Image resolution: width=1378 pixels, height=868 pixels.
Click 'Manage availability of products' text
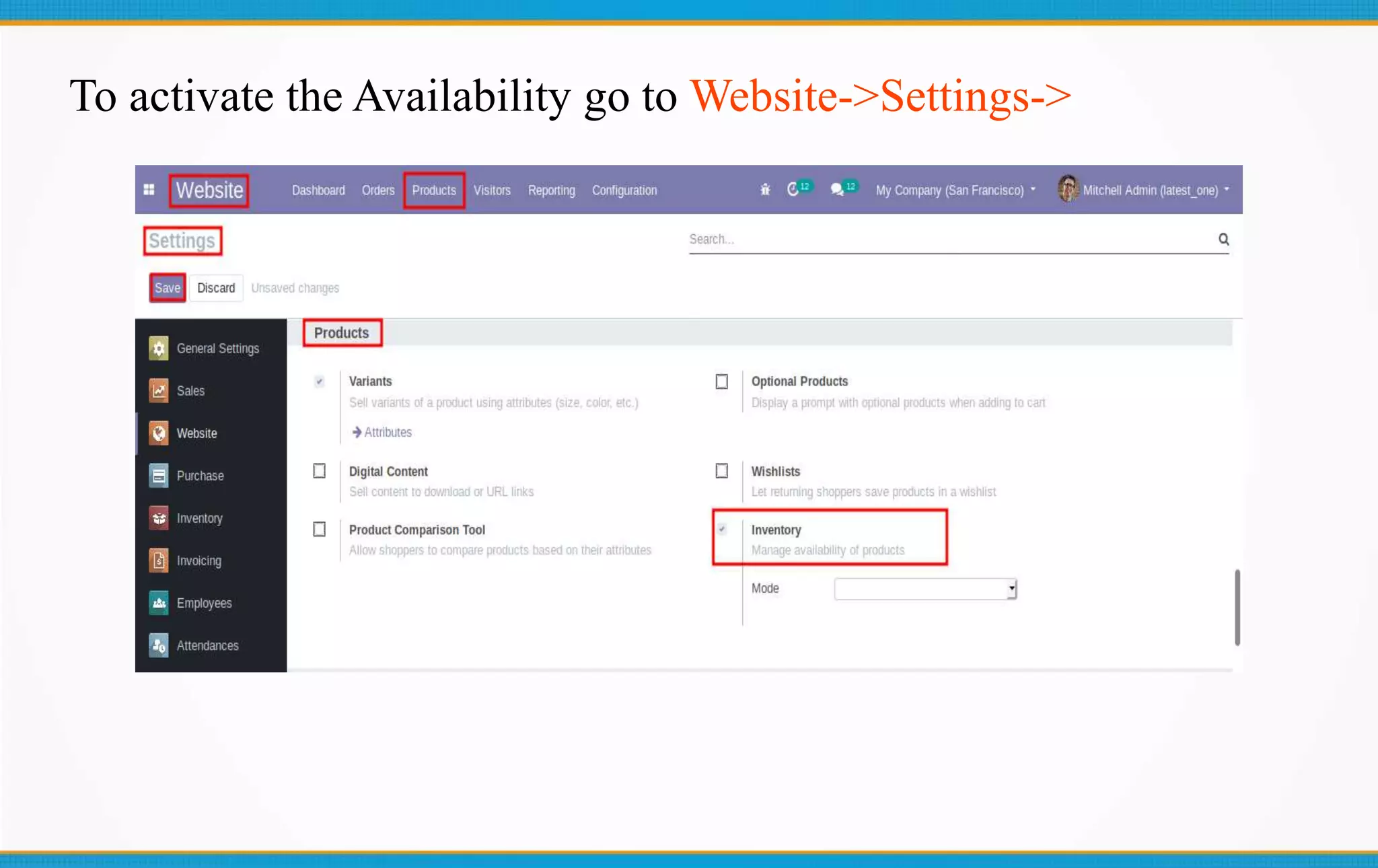tap(828, 550)
